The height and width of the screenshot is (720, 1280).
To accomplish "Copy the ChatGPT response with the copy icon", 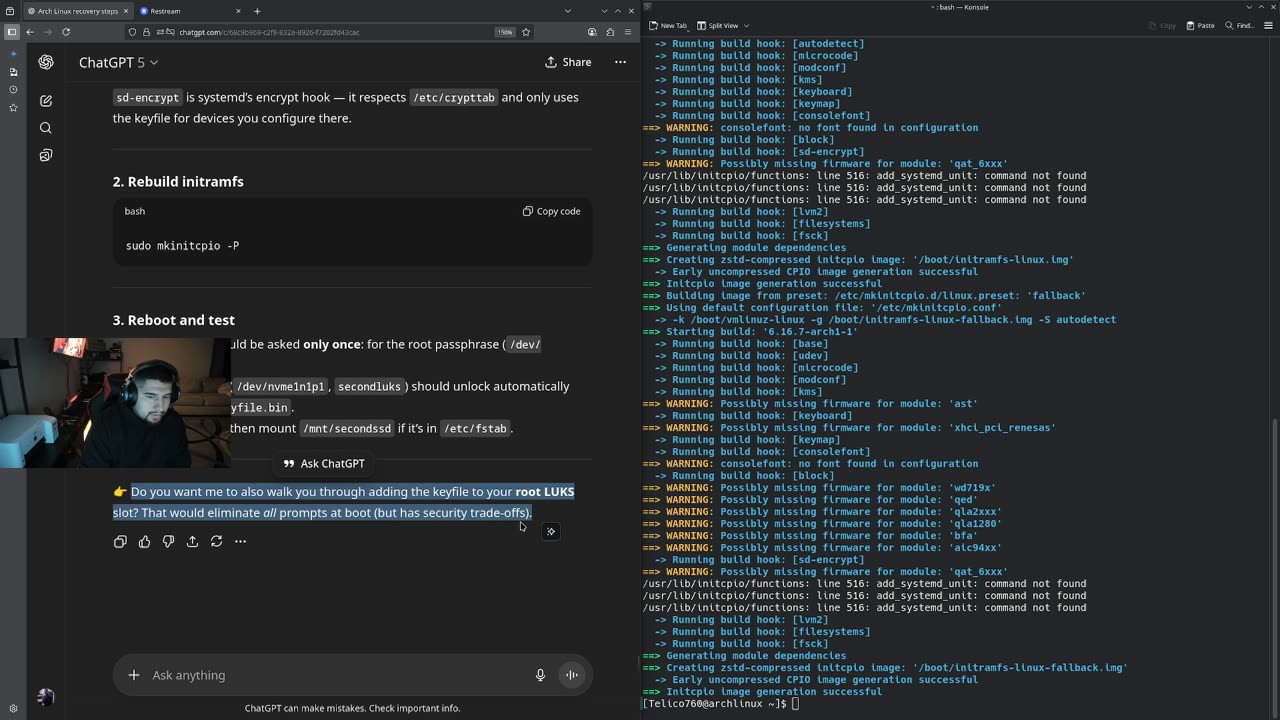I will click(120, 541).
